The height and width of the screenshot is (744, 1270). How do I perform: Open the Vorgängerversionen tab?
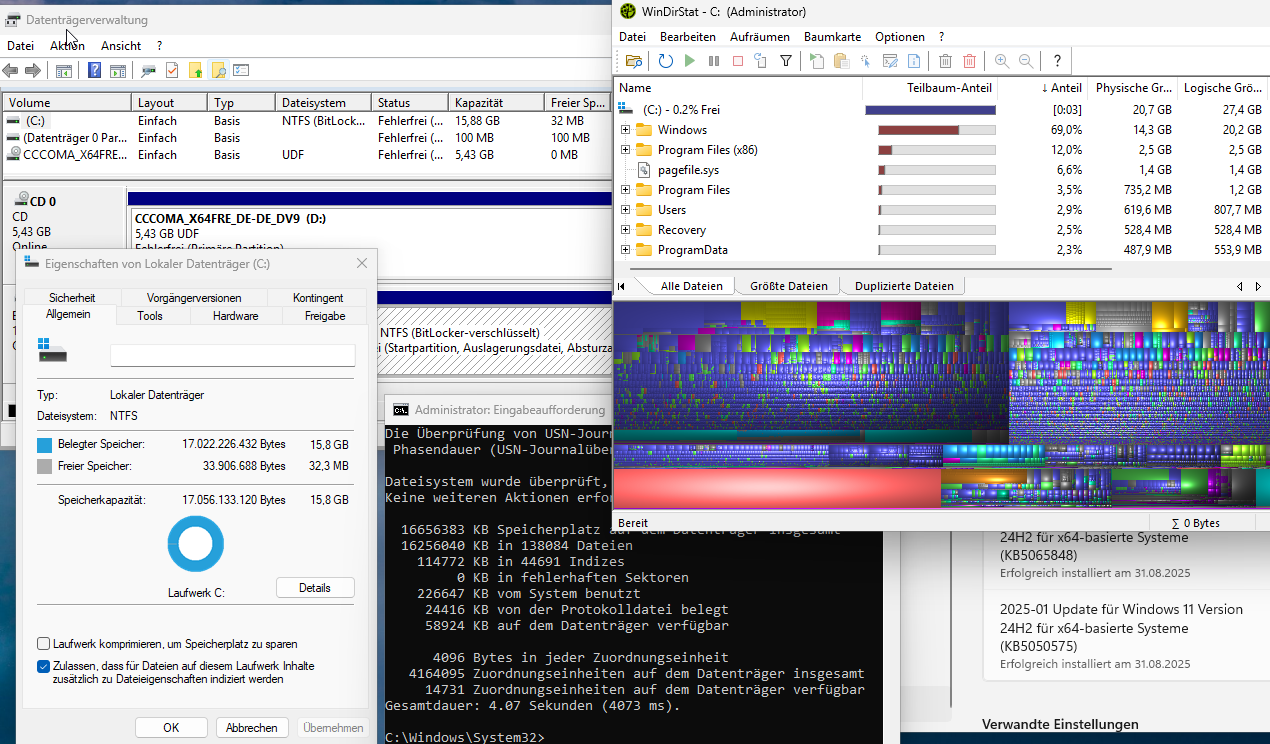(x=194, y=298)
